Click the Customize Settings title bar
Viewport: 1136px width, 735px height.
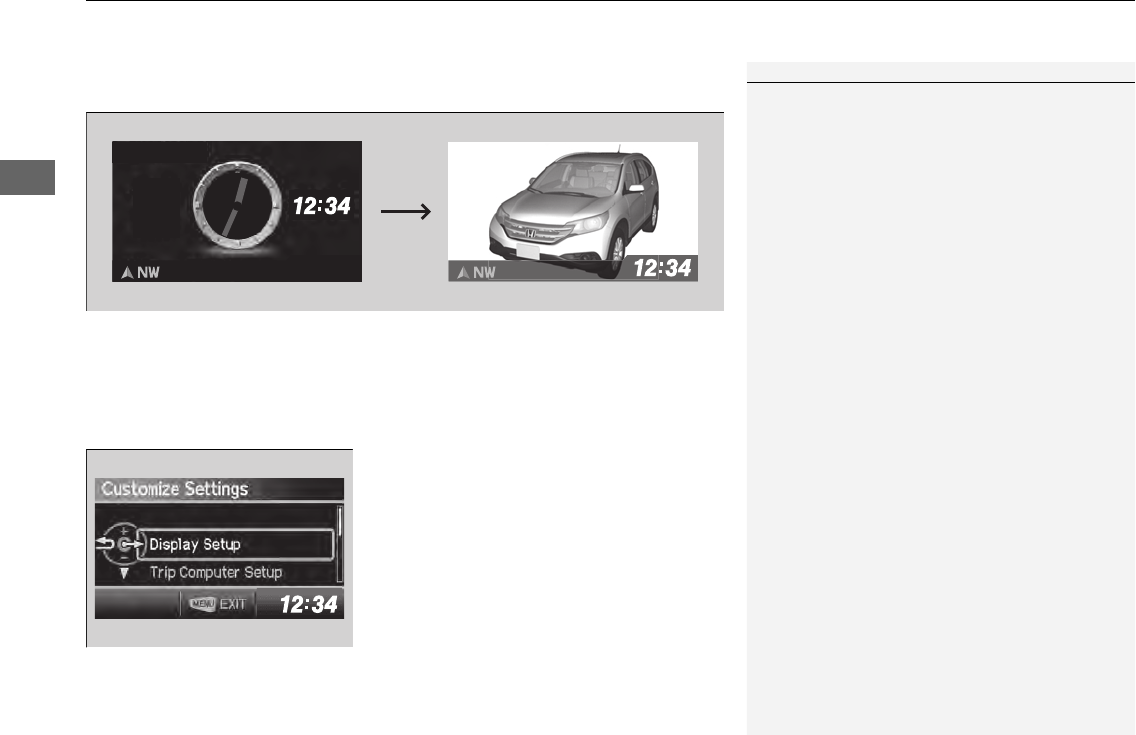coord(220,489)
